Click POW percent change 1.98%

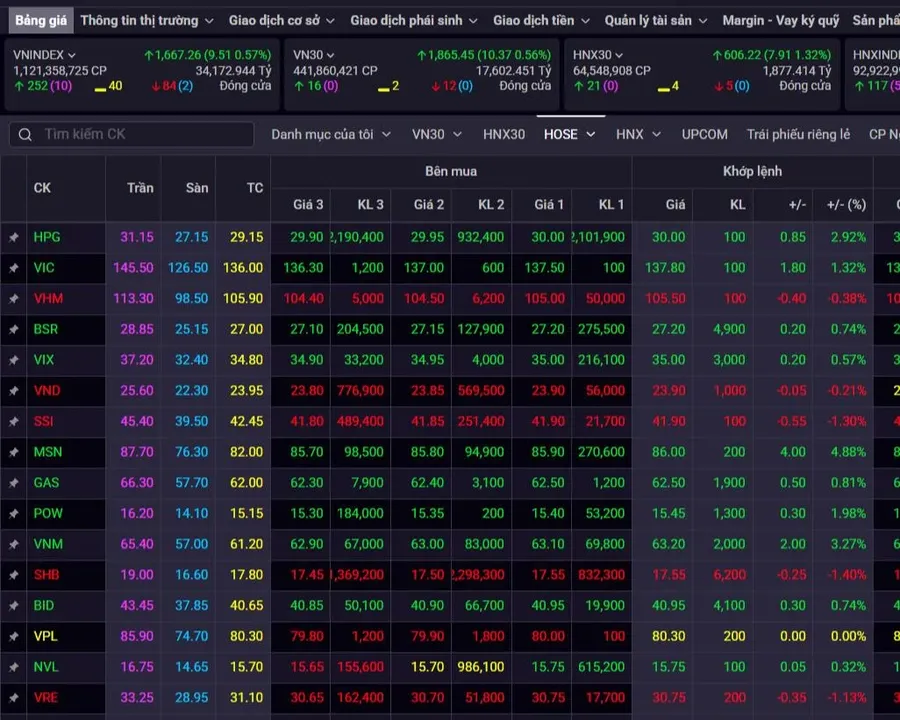pyautogui.click(x=848, y=513)
